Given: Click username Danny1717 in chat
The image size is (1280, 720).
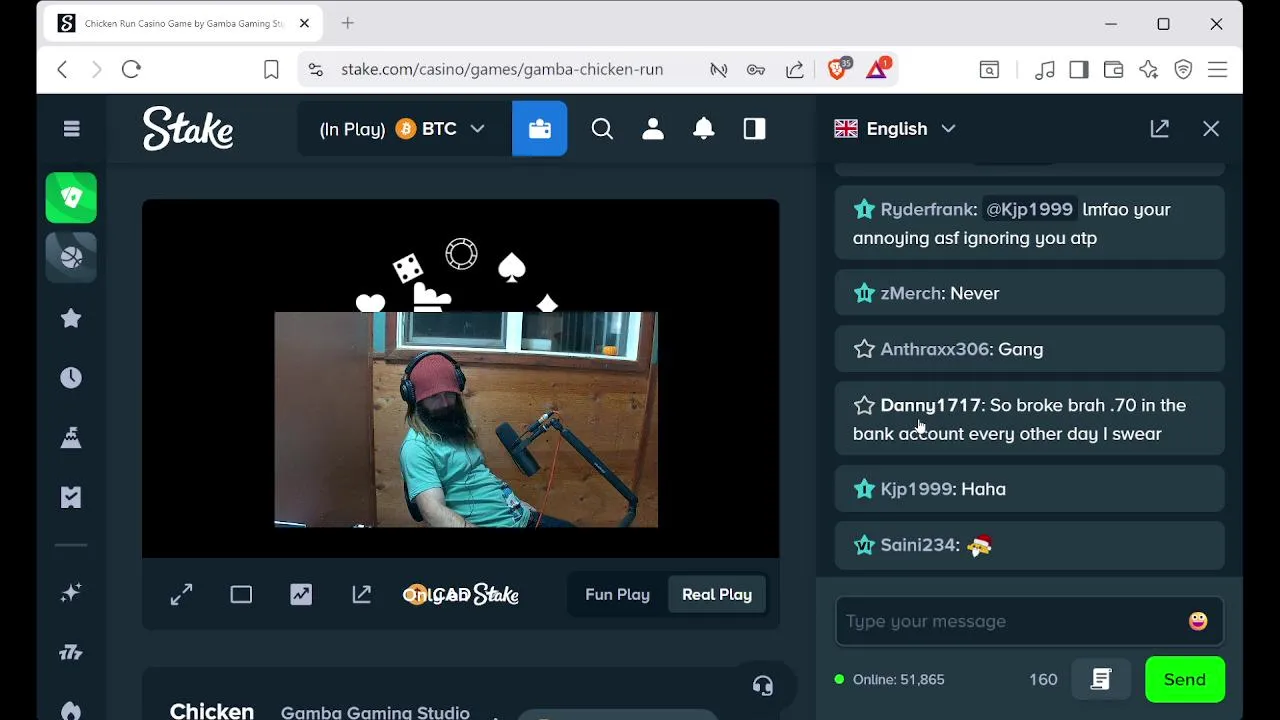Looking at the screenshot, I should (x=930, y=406).
